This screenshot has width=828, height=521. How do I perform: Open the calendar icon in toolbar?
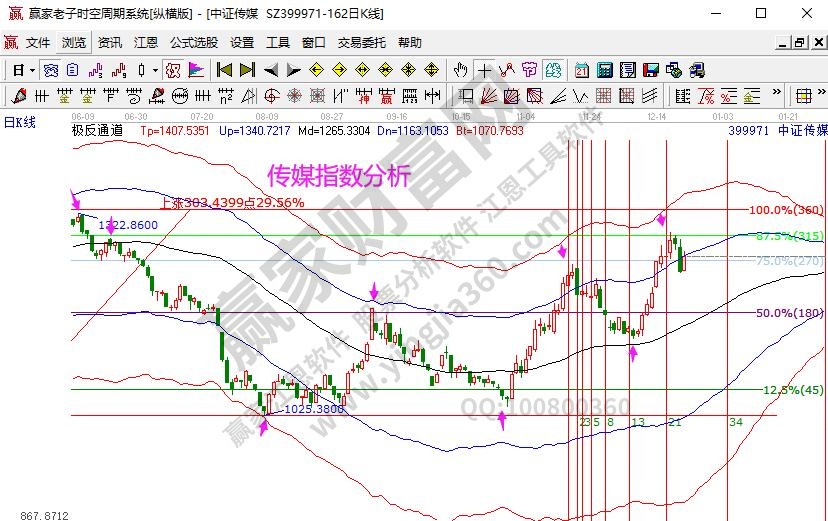(x=583, y=70)
